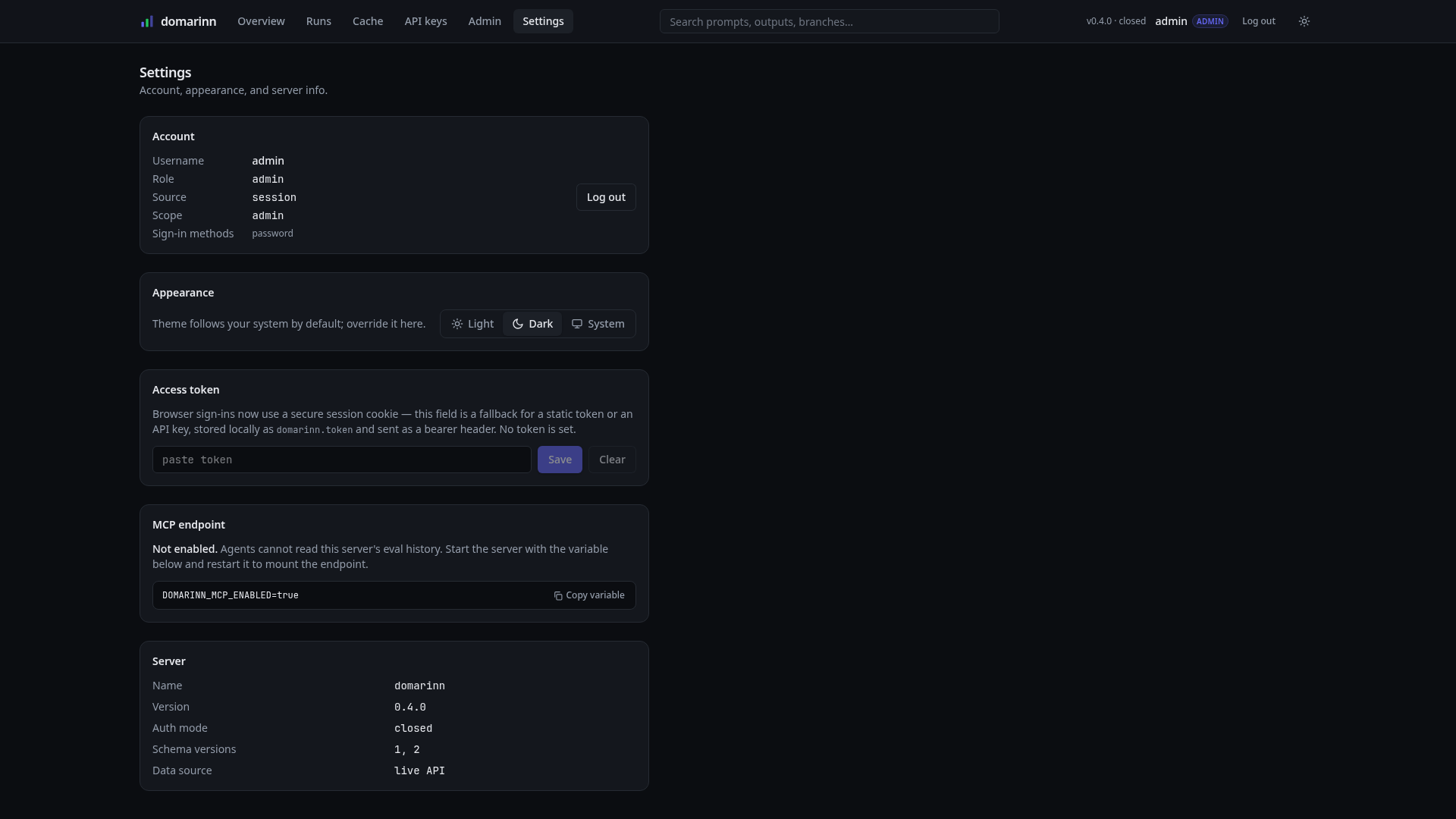Click the Data source value live API
1456x819 pixels.
(419, 770)
